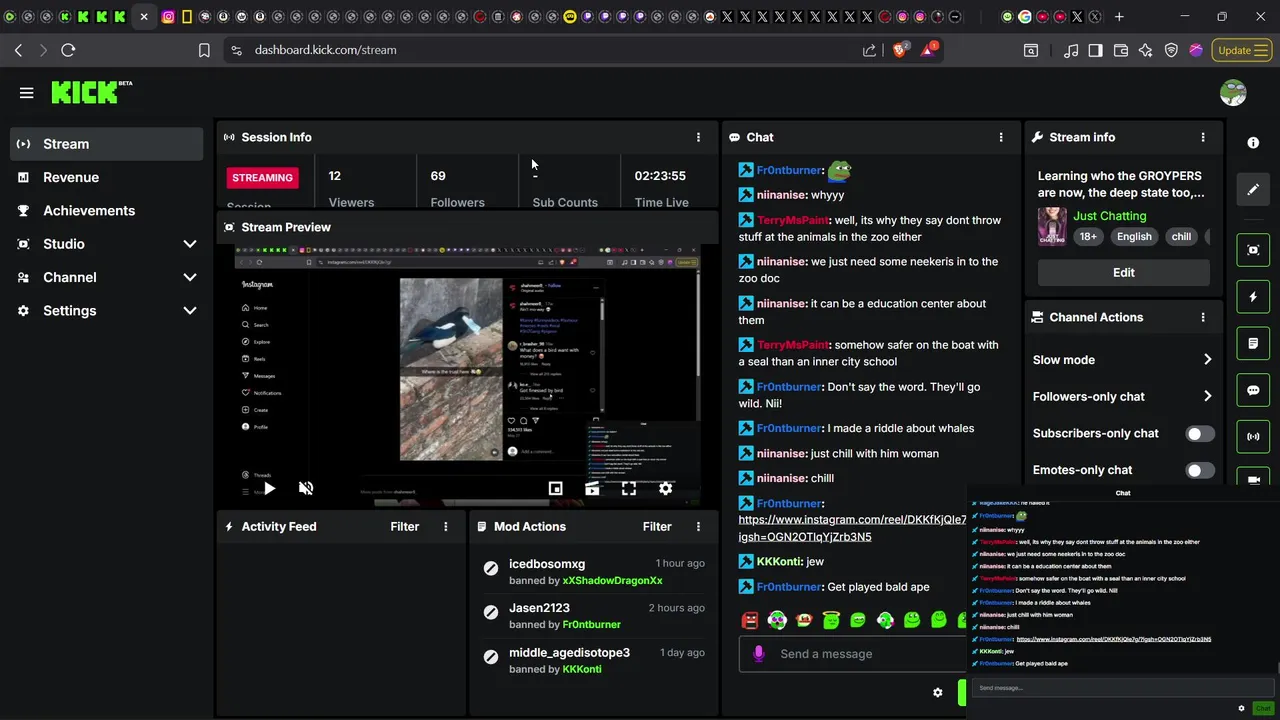Click ban icon beside icedbosomxg
1280x720 pixels.
click(491, 568)
